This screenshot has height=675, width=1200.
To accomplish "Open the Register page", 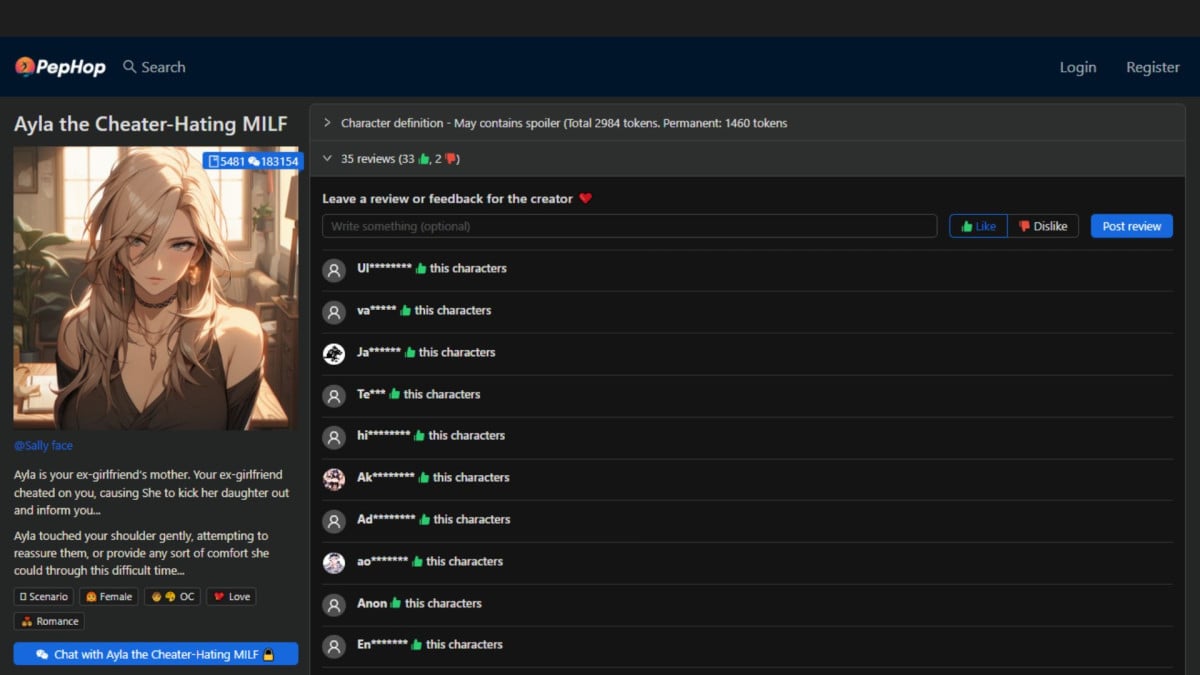I will pyautogui.click(x=1152, y=67).
